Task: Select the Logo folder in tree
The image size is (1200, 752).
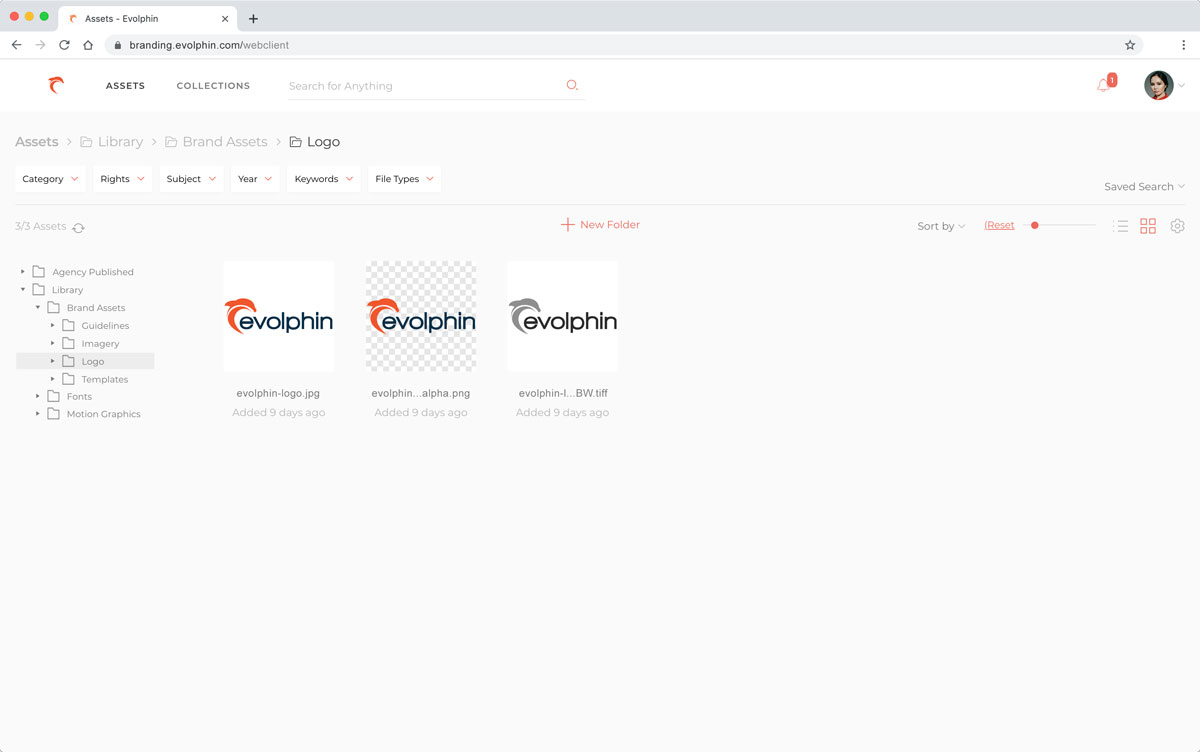Action: pos(85,361)
